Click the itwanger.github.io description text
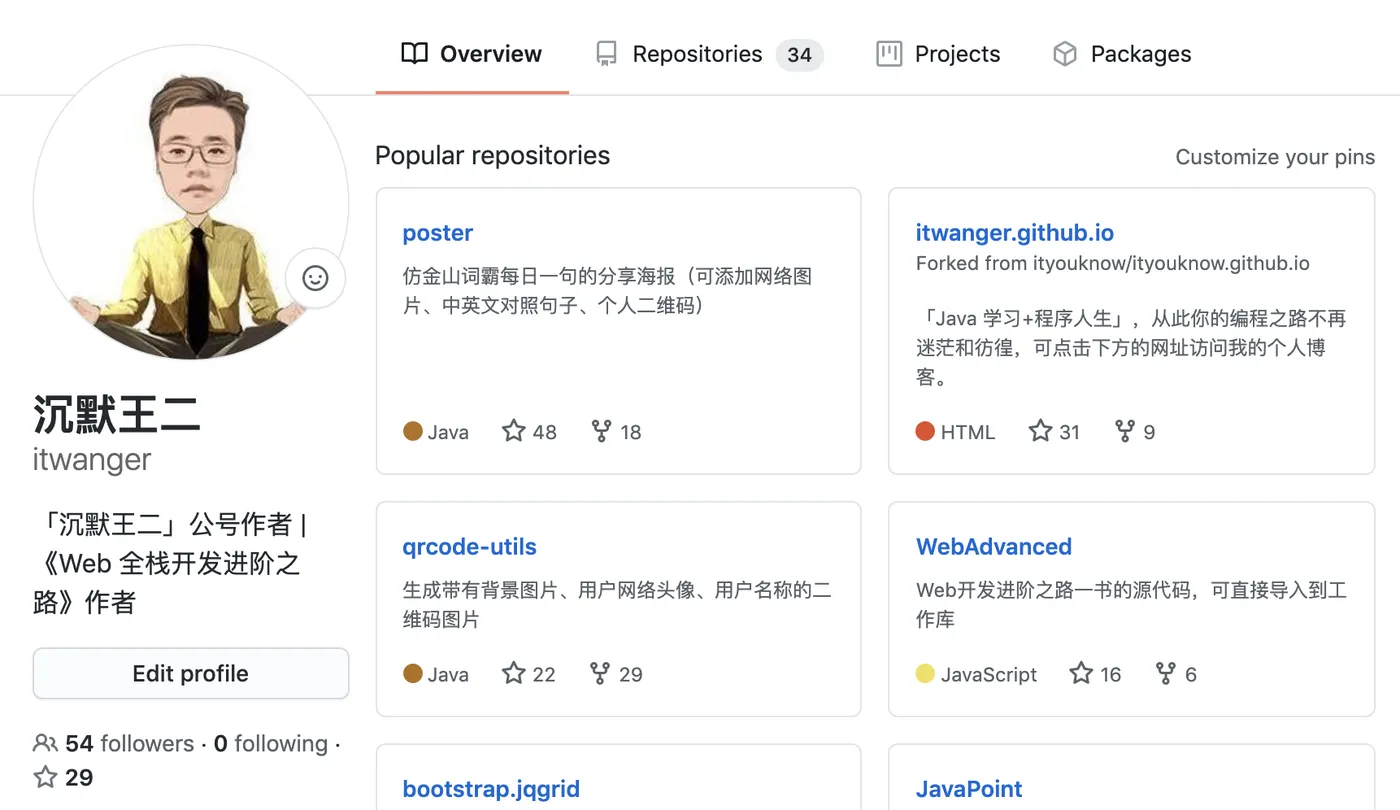Viewport: 1400px width, 810px height. pos(1131,348)
